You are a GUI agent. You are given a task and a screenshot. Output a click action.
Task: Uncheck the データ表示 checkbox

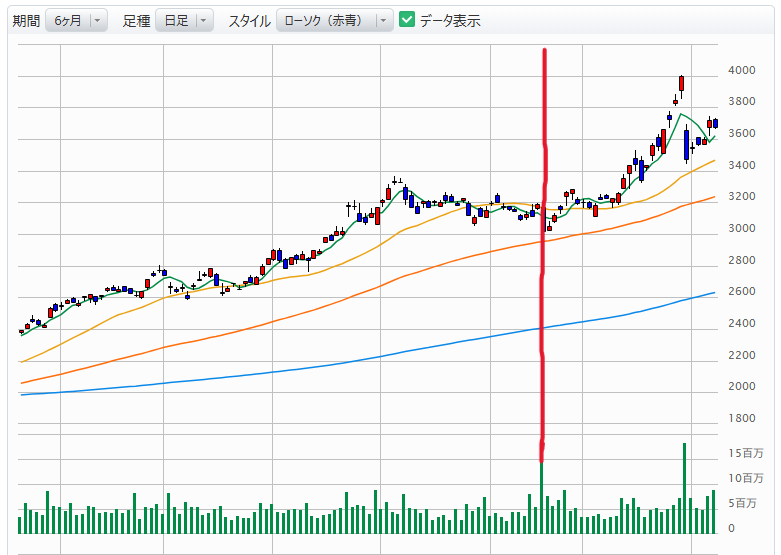[407, 20]
